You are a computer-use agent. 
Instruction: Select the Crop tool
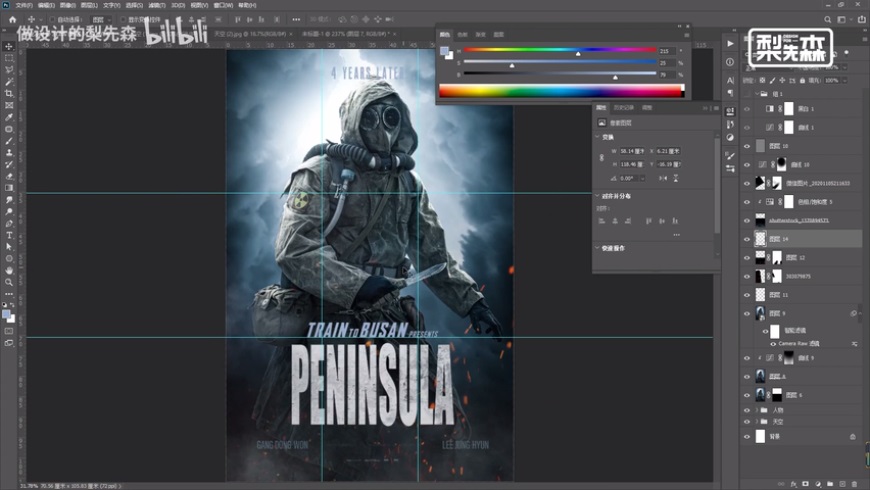(x=9, y=93)
